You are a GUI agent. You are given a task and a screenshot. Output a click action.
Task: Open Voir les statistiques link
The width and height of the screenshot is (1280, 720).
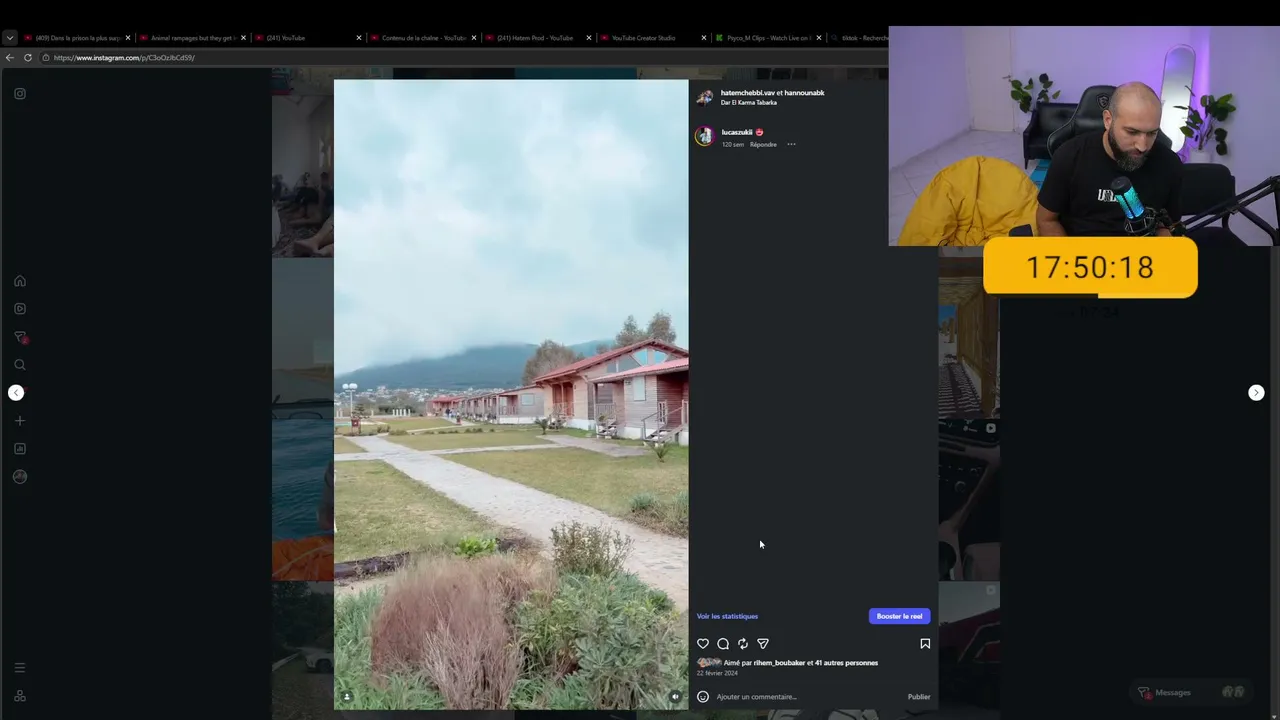[727, 616]
